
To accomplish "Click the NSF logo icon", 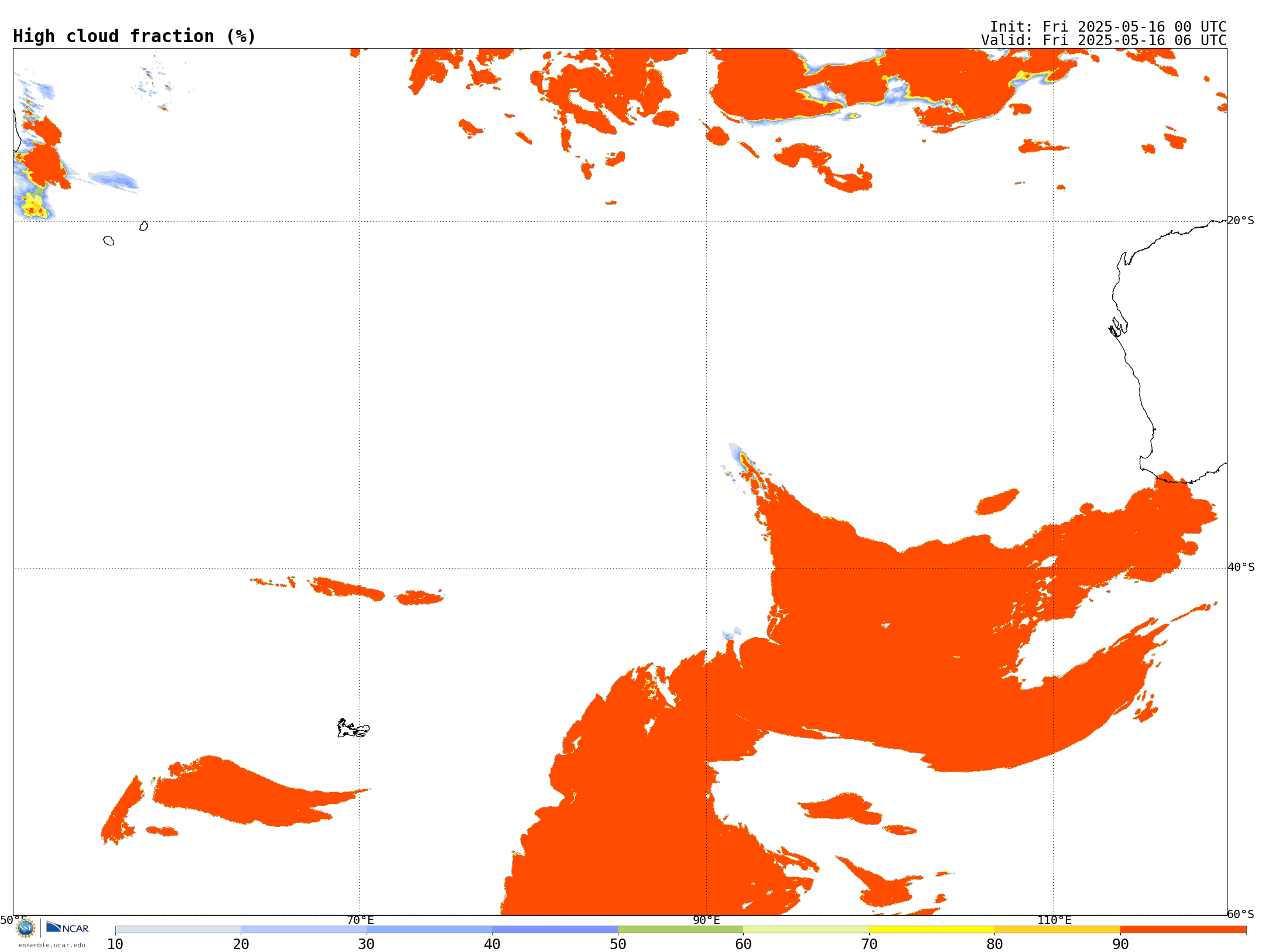I will pyautogui.click(x=26, y=928).
